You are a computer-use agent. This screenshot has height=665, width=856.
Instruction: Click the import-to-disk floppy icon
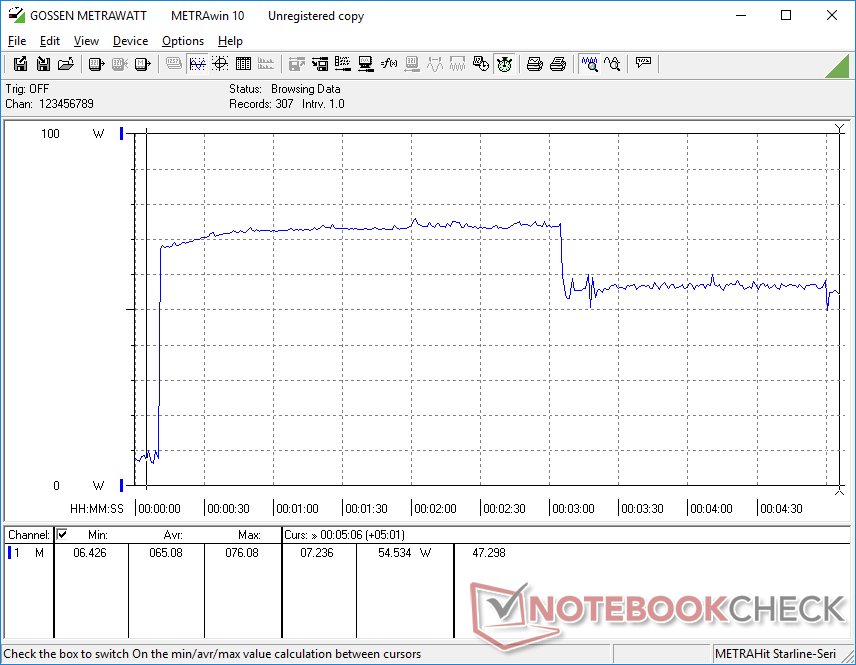point(43,64)
